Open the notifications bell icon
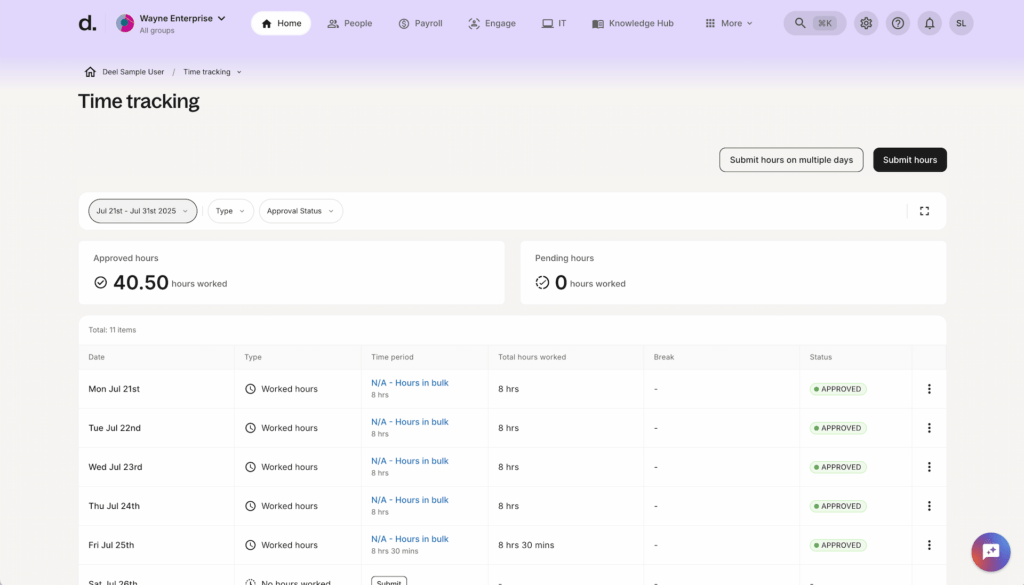 (x=929, y=23)
